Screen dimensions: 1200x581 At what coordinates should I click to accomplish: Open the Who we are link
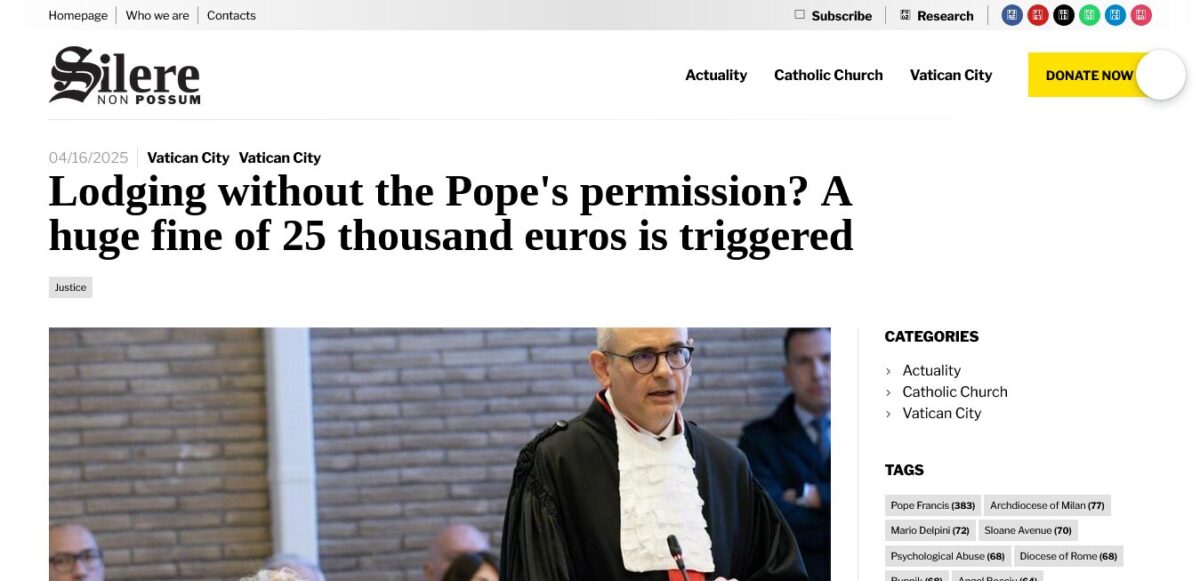[x=157, y=15]
